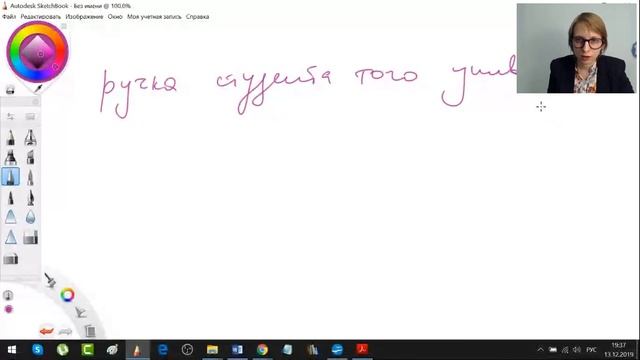Select the highlighted ballpoint pen brush
The height and width of the screenshot is (360, 640).
point(11,177)
